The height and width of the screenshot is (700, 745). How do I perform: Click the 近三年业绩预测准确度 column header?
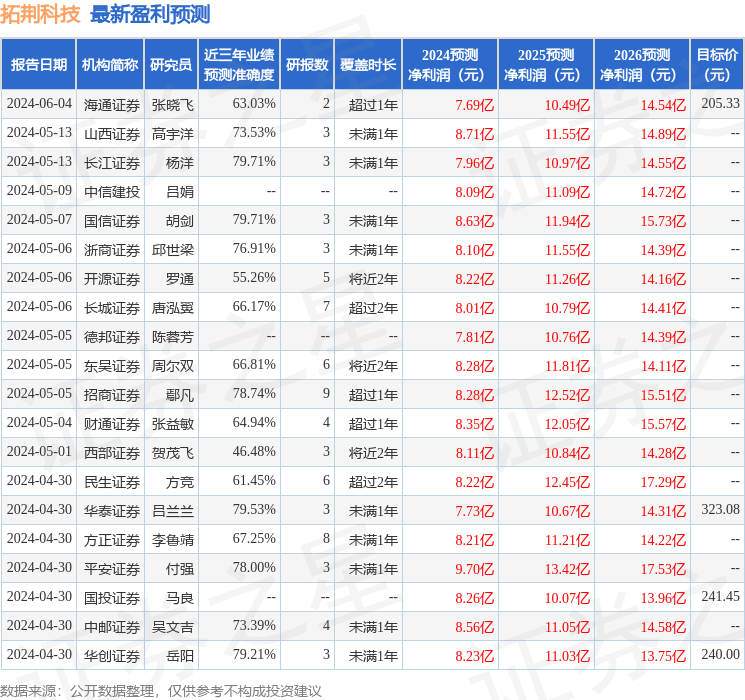click(239, 65)
